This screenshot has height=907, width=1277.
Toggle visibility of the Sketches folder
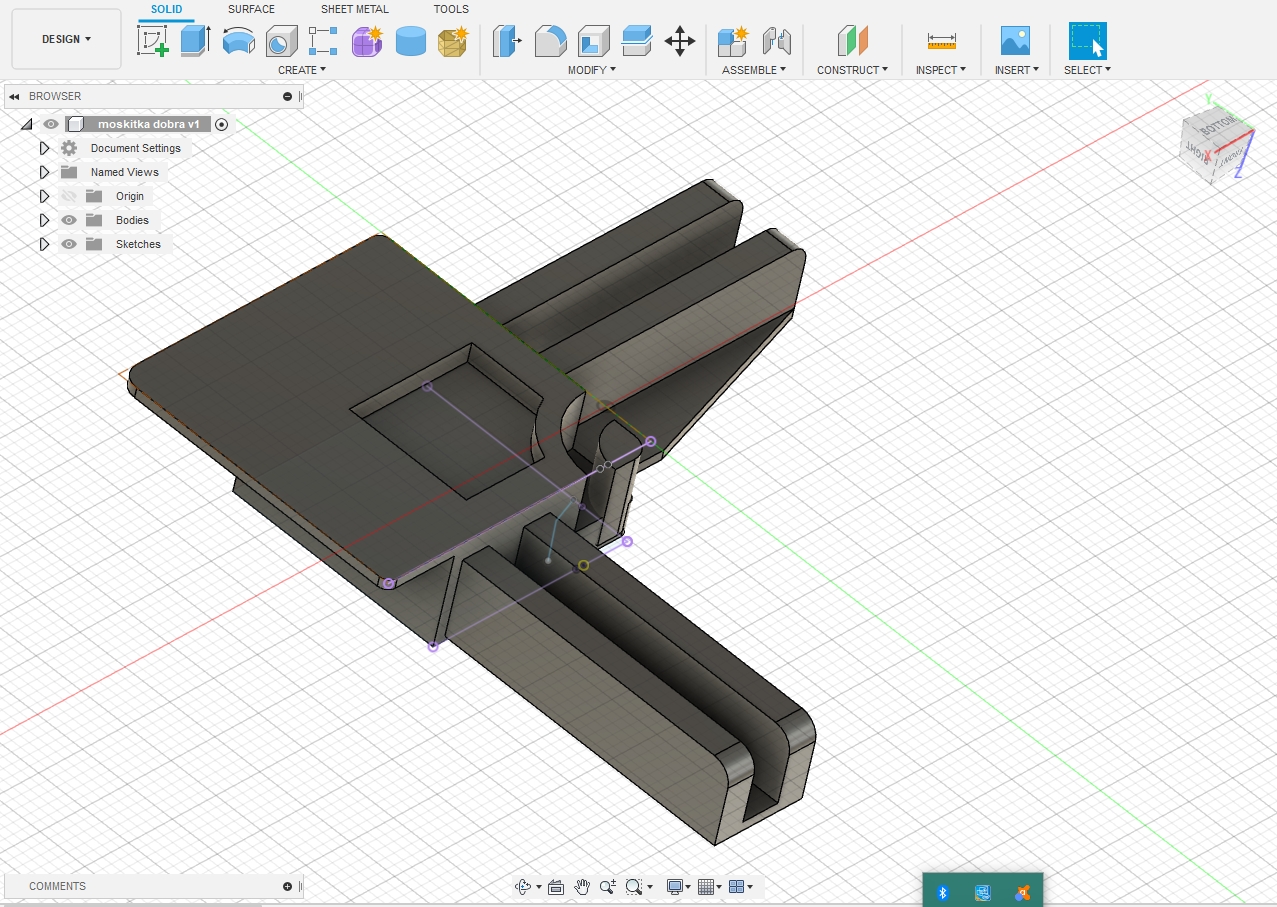point(69,244)
